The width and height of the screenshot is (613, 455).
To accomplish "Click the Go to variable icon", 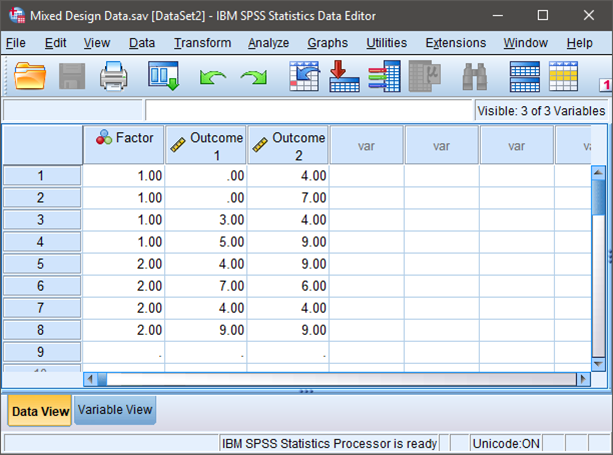I will click(x=344, y=76).
